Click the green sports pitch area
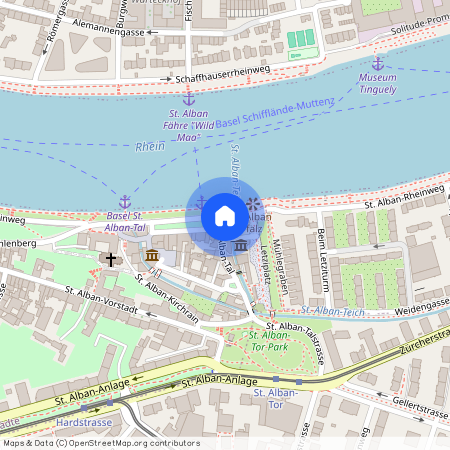450x450 pixels. tap(301, 39)
